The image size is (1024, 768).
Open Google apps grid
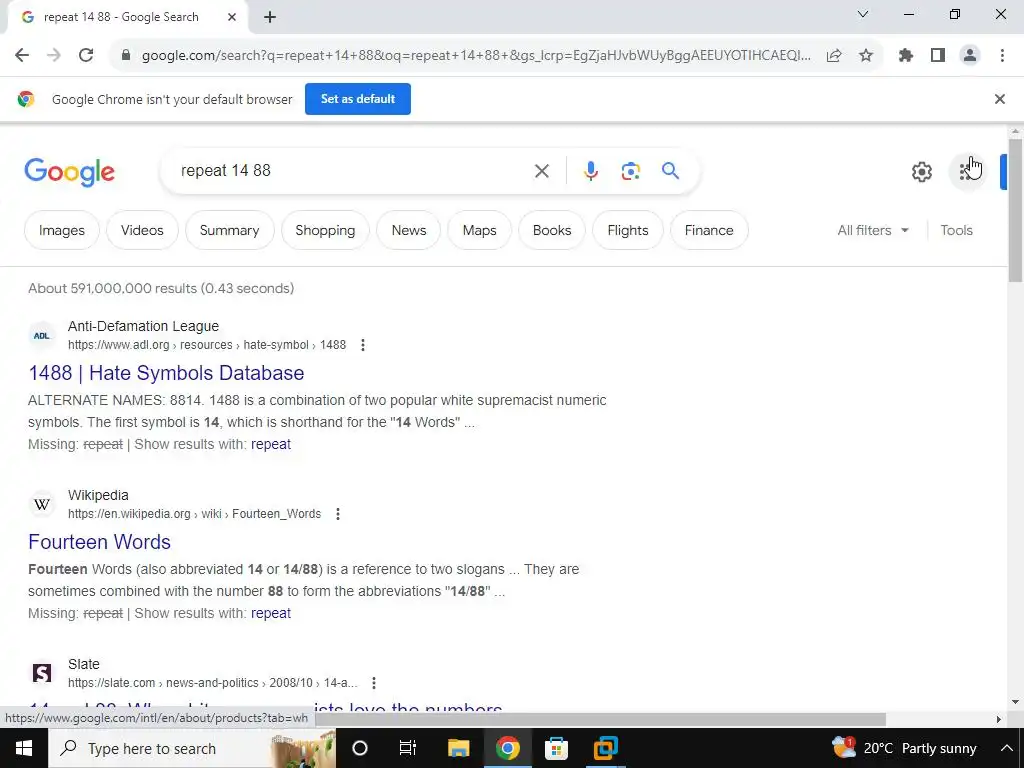967,172
